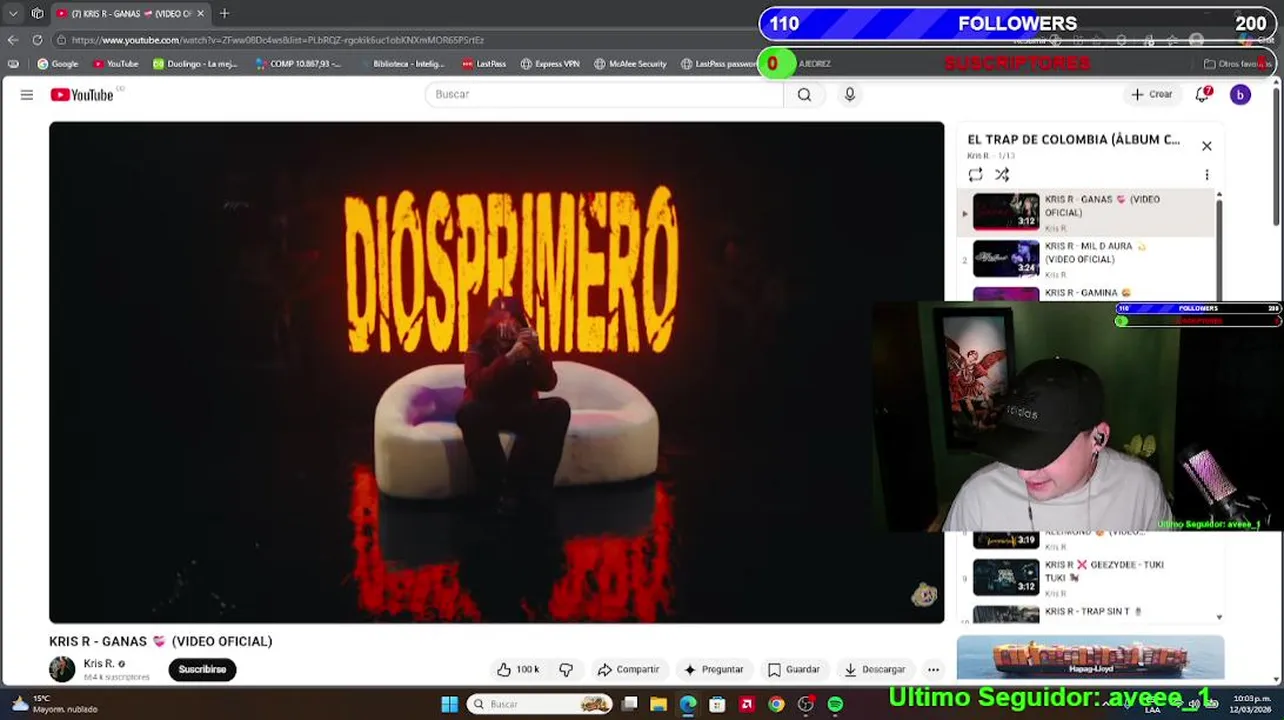This screenshot has width=1284, height=720.
Task: Focus the YouTube Buscar search field
Action: (604, 94)
